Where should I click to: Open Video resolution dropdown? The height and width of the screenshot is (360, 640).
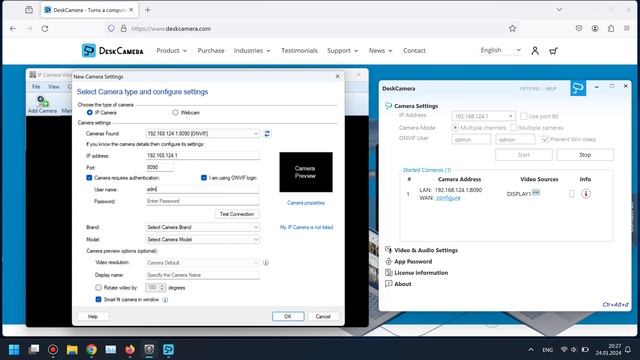(x=202, y=262)
